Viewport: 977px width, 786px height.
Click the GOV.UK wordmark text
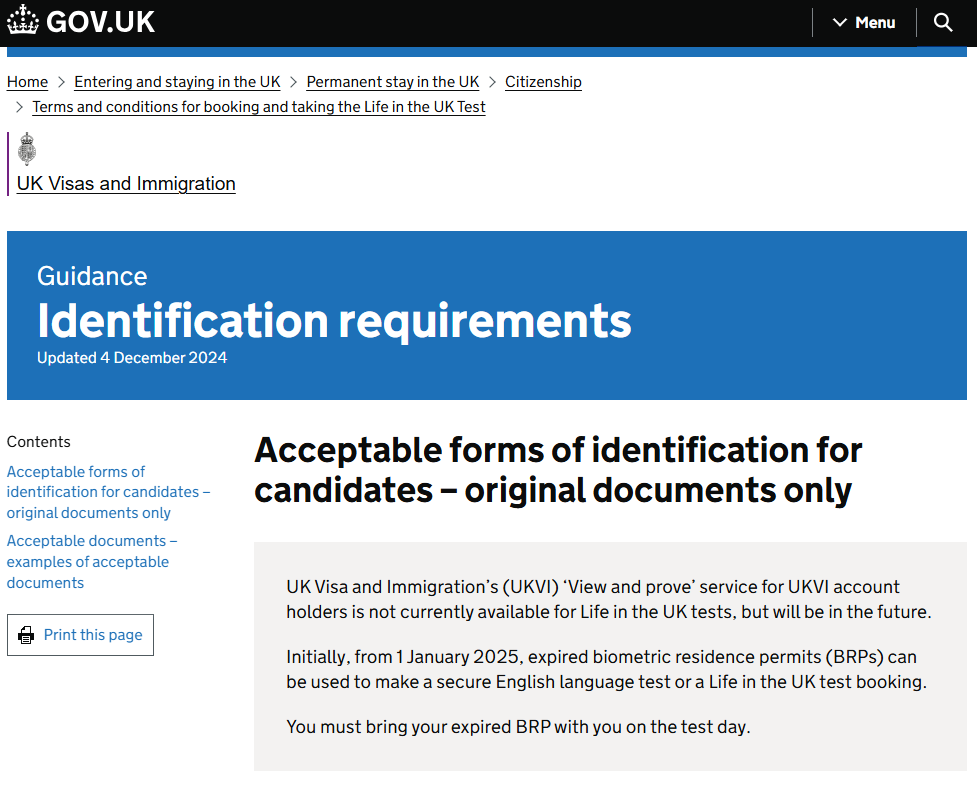tap(100, 22)
